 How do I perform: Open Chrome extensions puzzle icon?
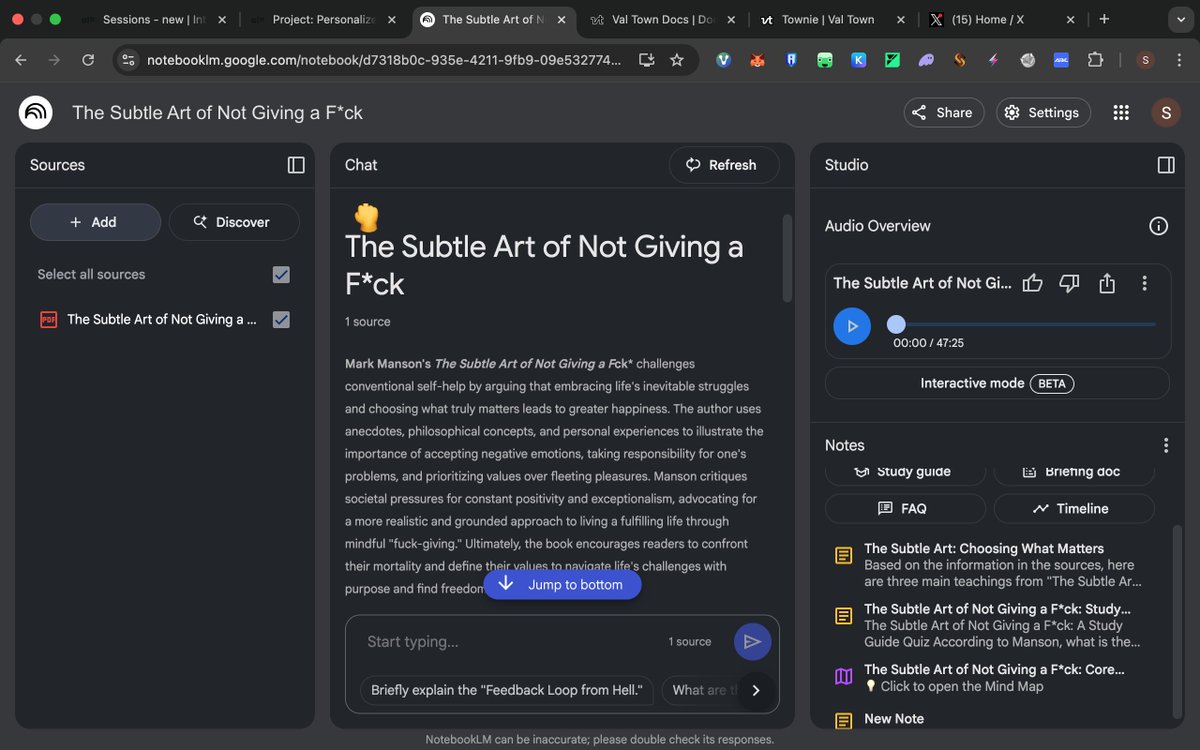click(1096, 60)
